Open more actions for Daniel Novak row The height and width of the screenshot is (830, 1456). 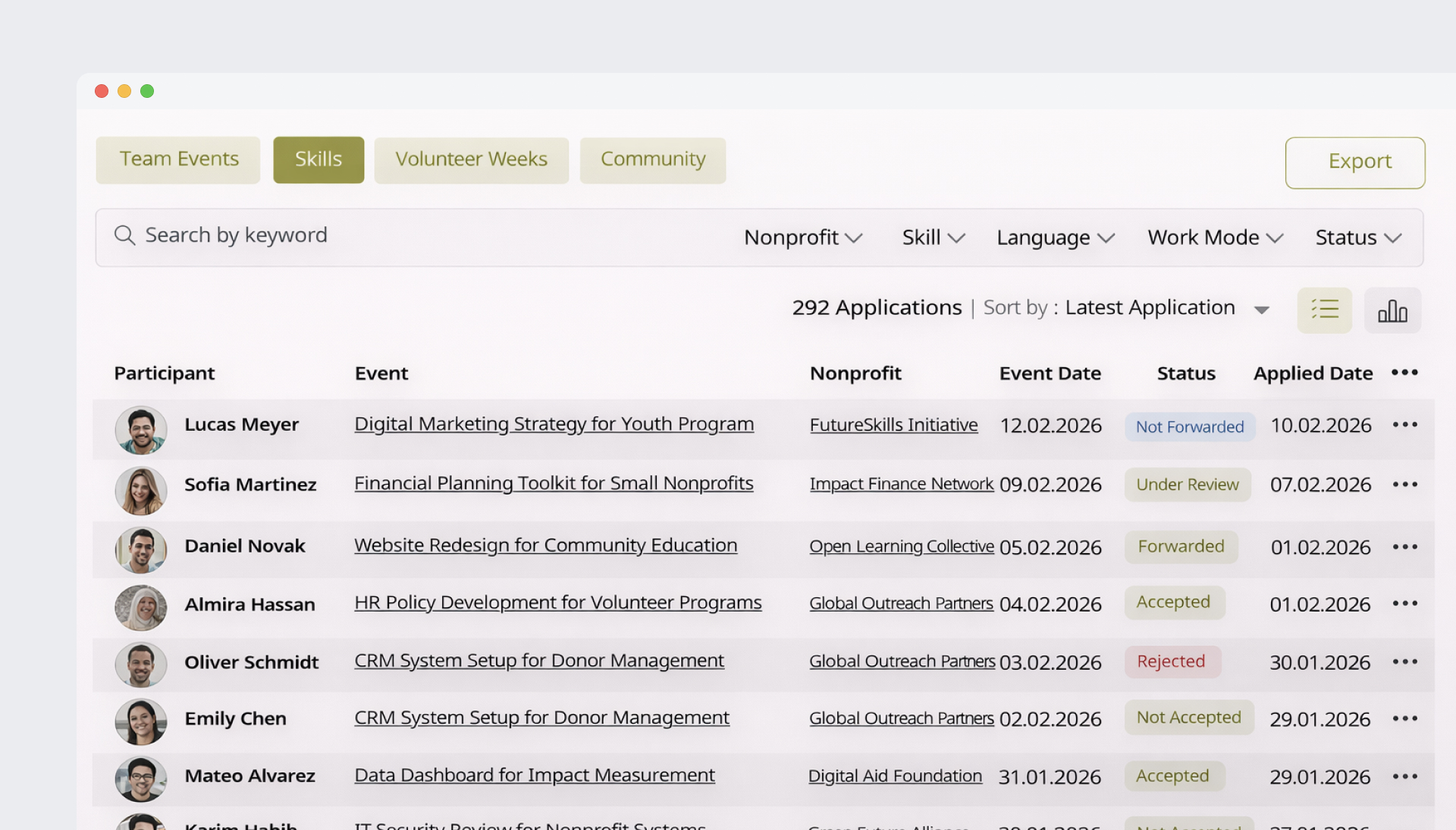tap(1404, 547)
